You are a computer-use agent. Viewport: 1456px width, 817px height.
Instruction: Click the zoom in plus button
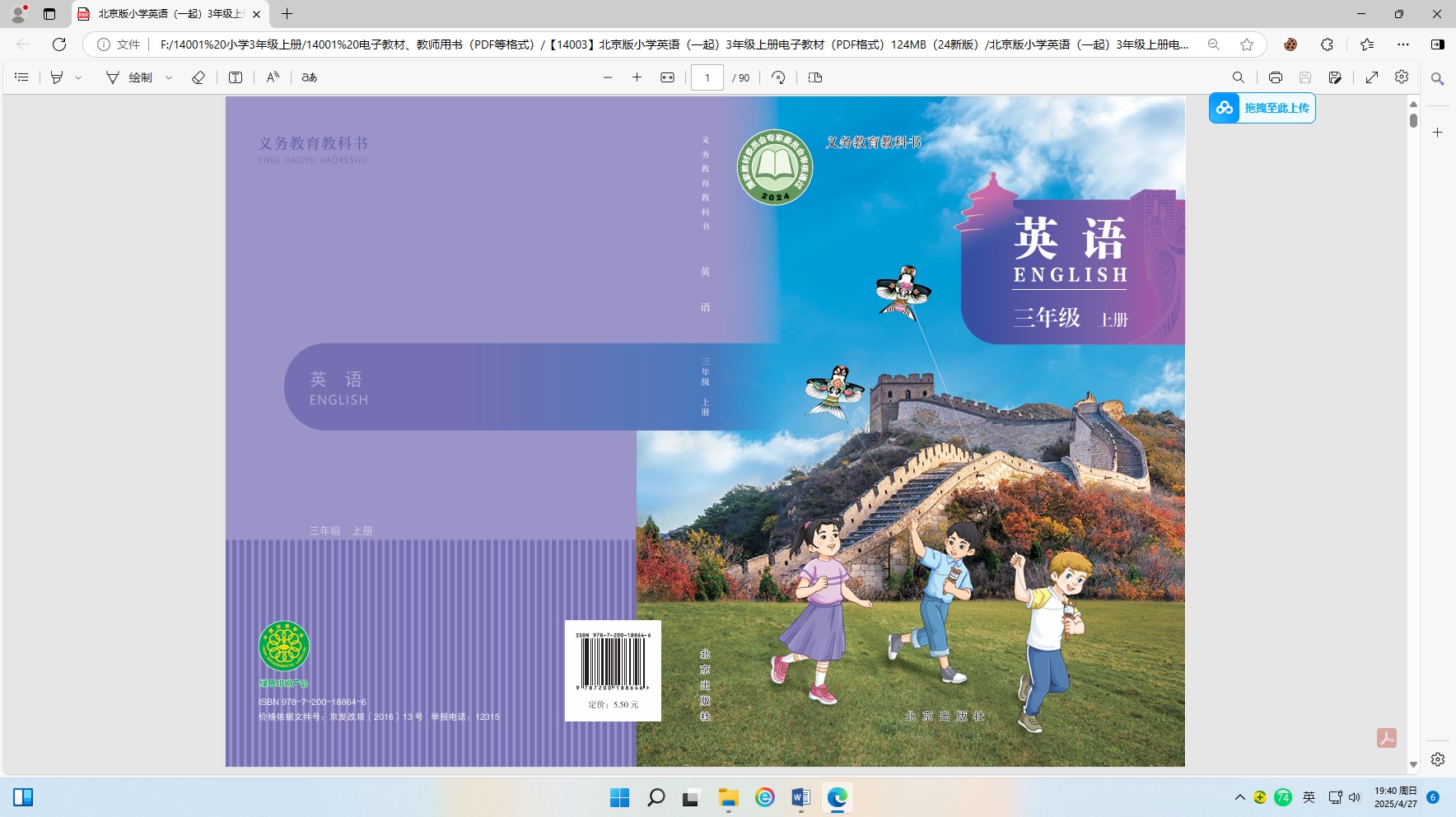pos(637,77)
